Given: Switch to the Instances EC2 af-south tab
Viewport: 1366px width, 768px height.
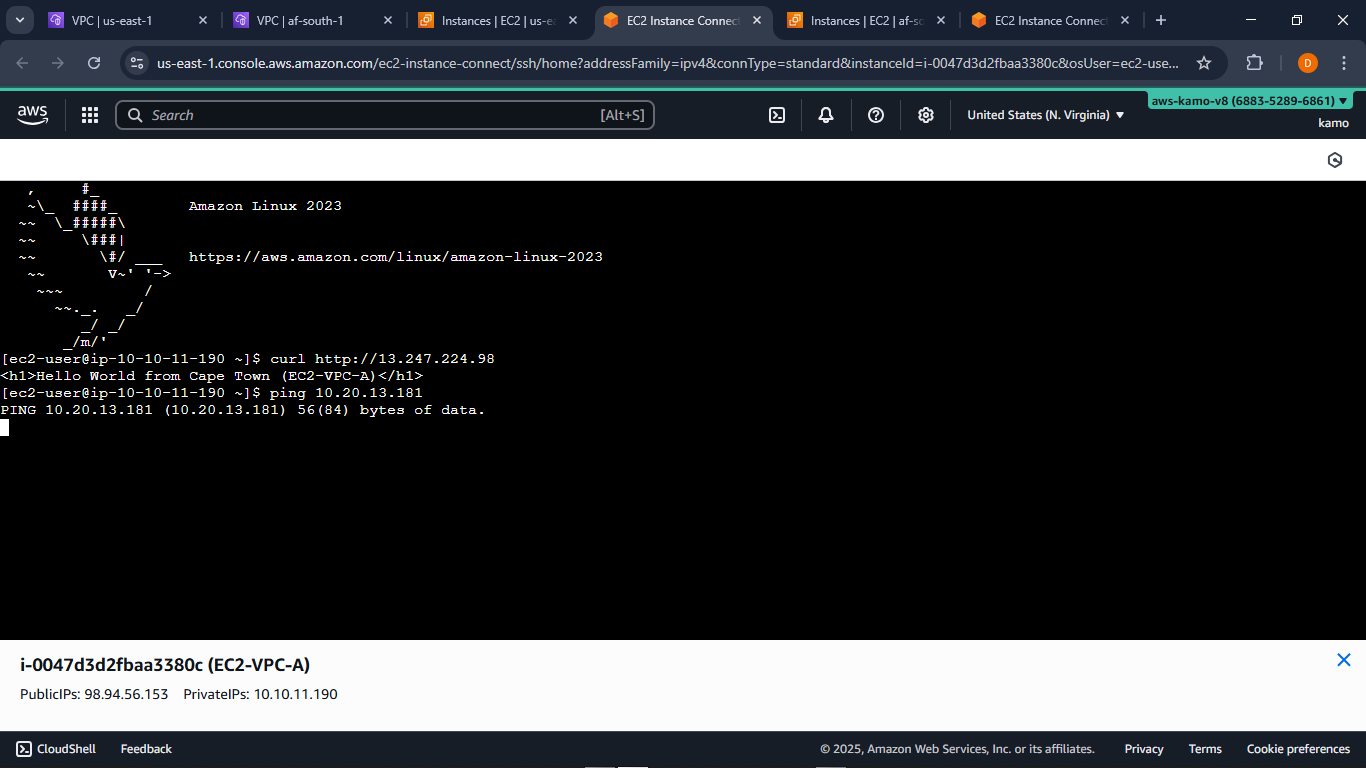Looking at the screenshot, I should click(x=866, y=19).
